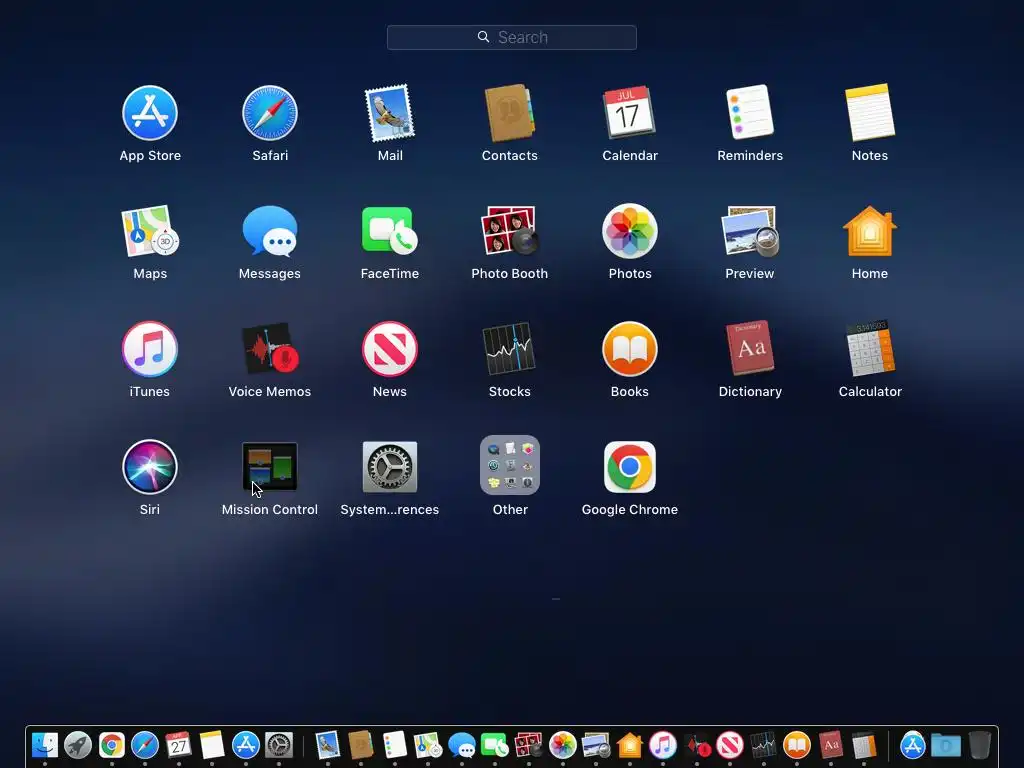
Task: Open Reminders list icon in Dock
Action: pos(394,744)
